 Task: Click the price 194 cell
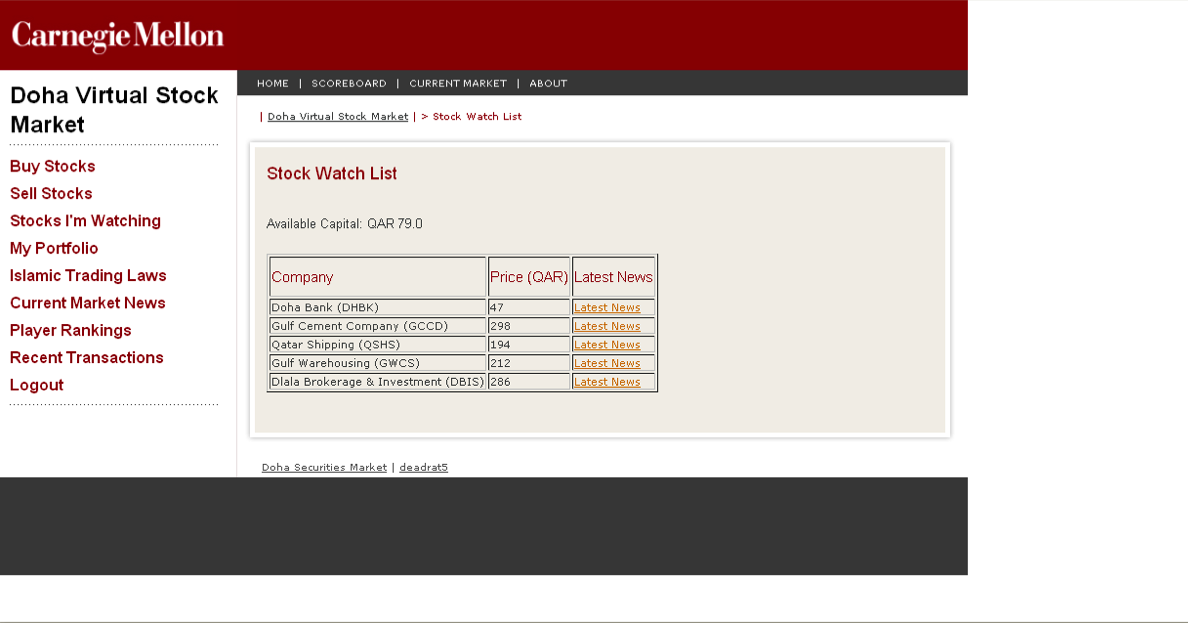[529, 344]
